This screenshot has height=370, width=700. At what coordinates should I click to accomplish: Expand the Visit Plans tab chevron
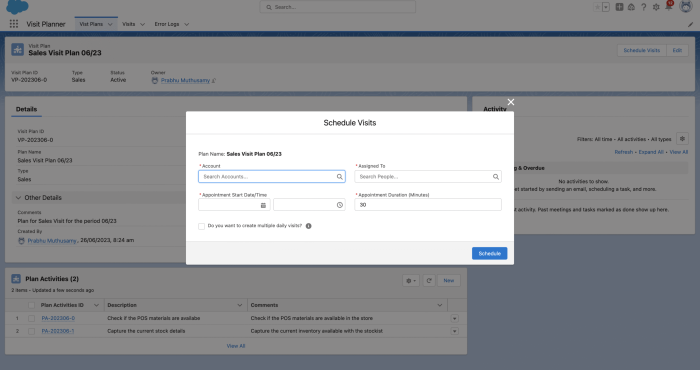click(110, 25)
